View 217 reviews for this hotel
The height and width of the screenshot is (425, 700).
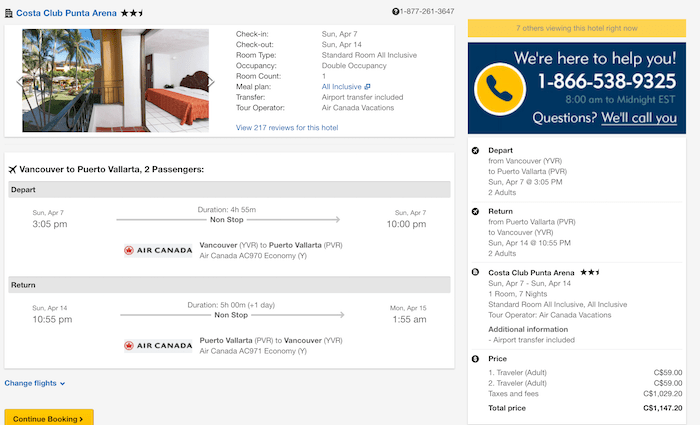tap(287, 128)
